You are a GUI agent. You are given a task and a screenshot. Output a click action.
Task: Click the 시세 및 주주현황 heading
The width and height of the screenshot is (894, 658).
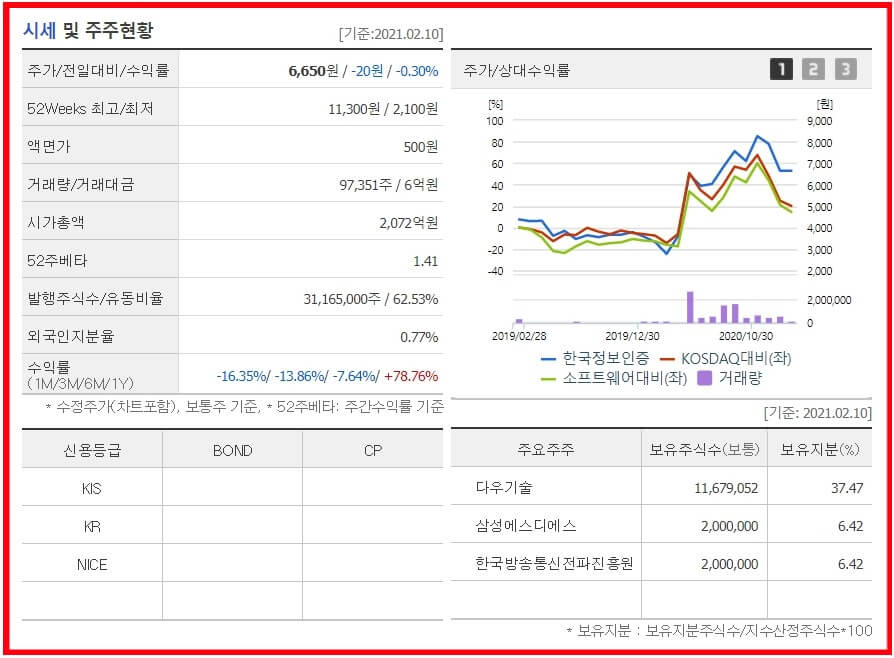88,31
